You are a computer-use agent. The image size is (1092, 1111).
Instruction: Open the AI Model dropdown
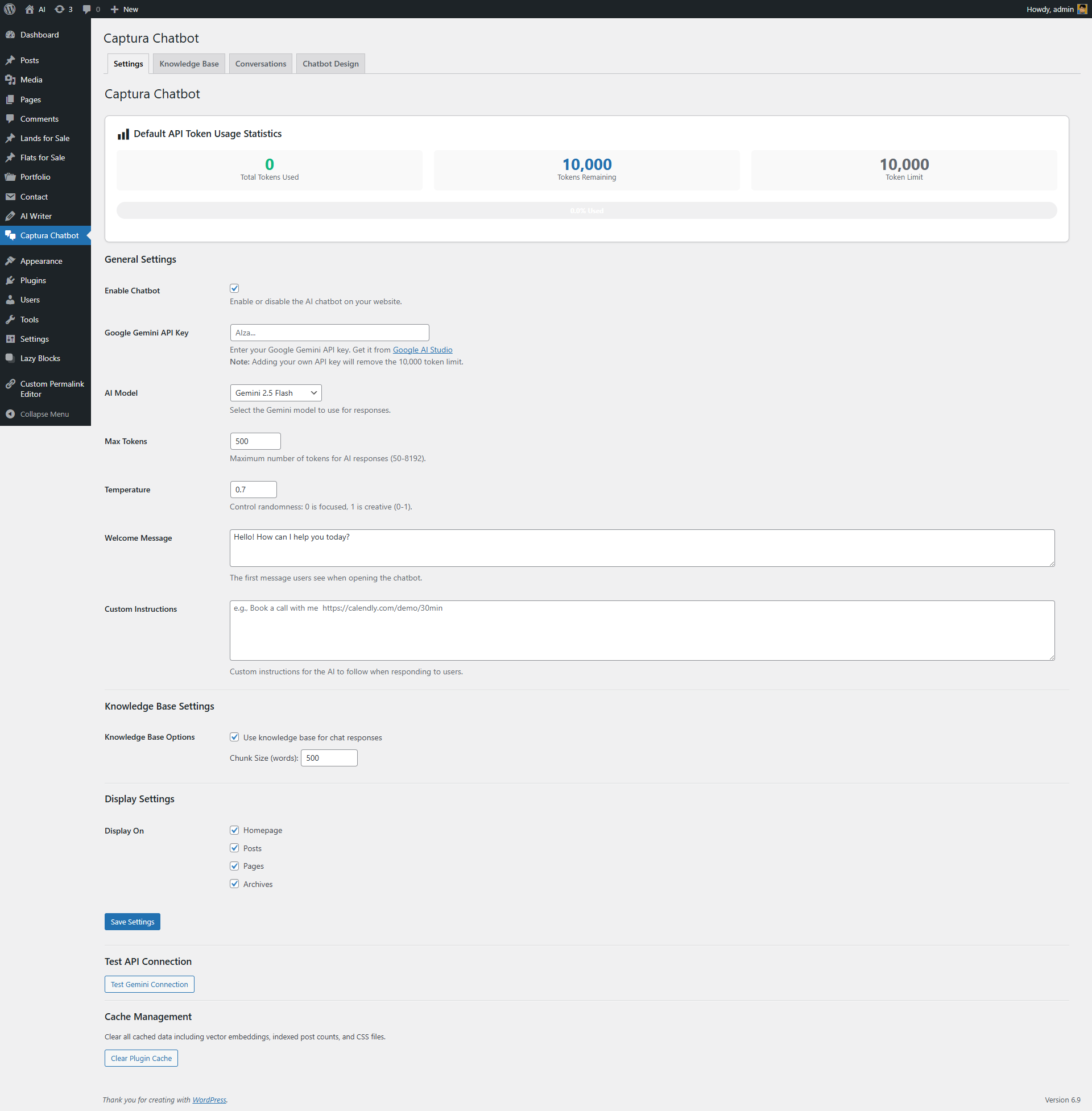pyautogui.click(x=275, y=393)
